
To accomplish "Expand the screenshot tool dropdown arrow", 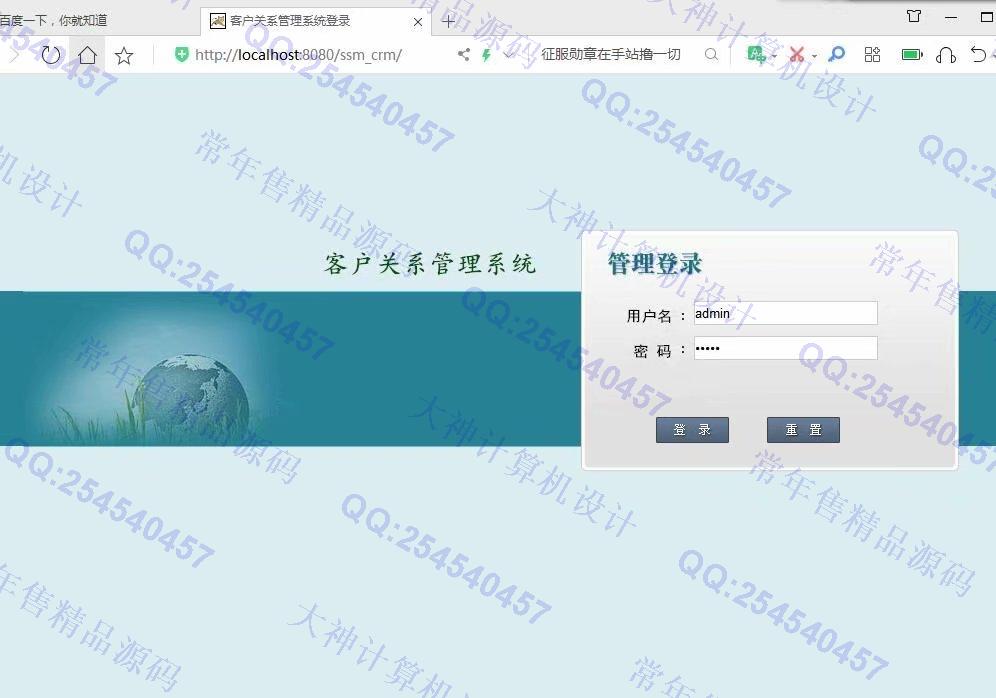I will click(x=814, y=56).
